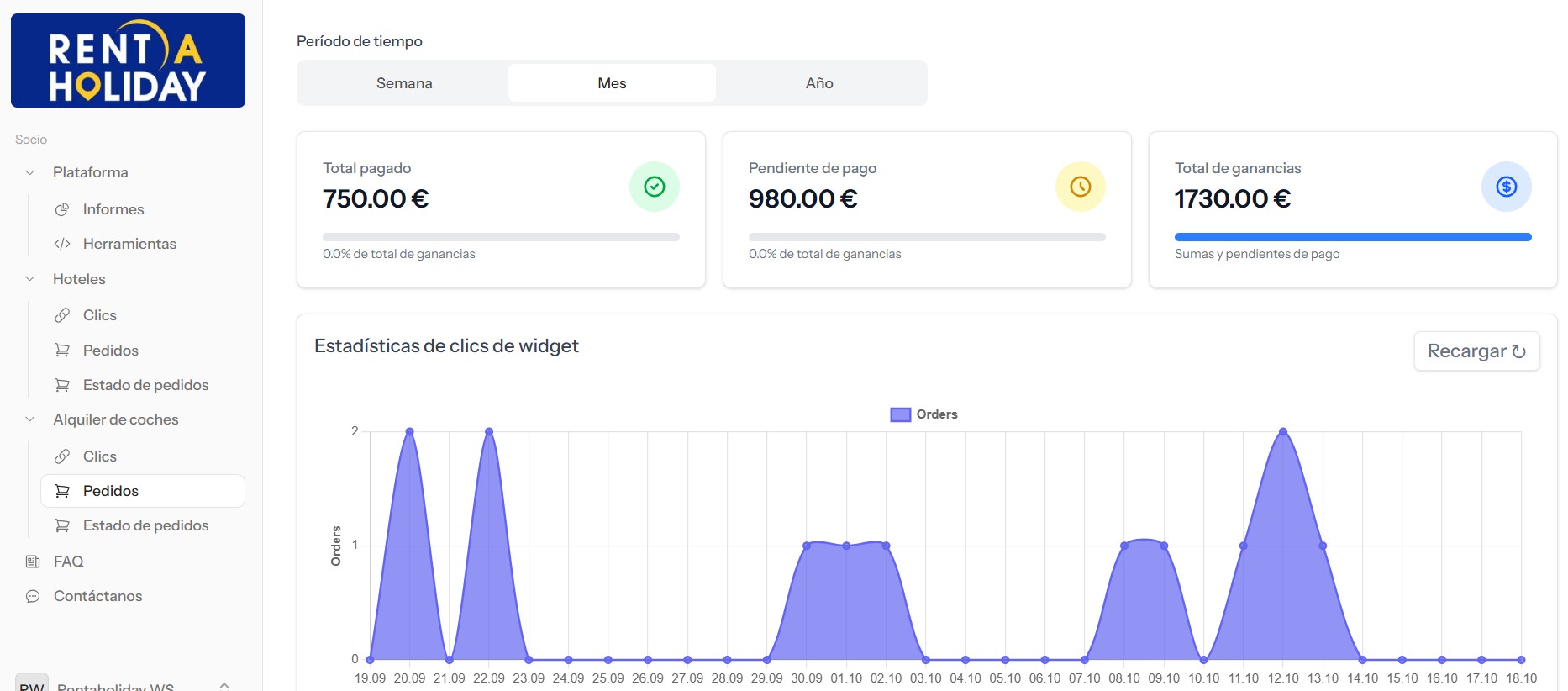1568x691 pixels.
Task: Select the Semana time period
Action: click(x=404, y=83)
